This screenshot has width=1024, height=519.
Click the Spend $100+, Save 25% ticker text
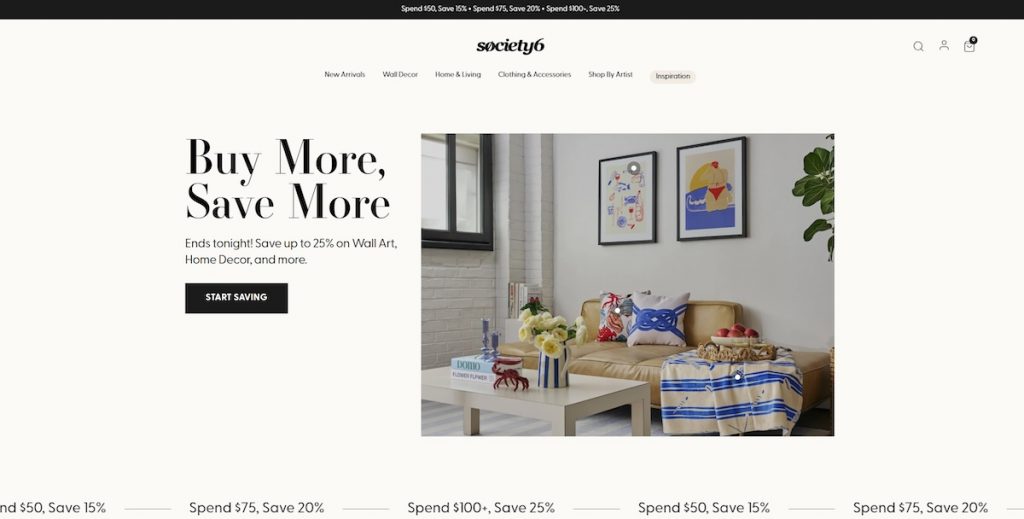[x=481, y=507]
